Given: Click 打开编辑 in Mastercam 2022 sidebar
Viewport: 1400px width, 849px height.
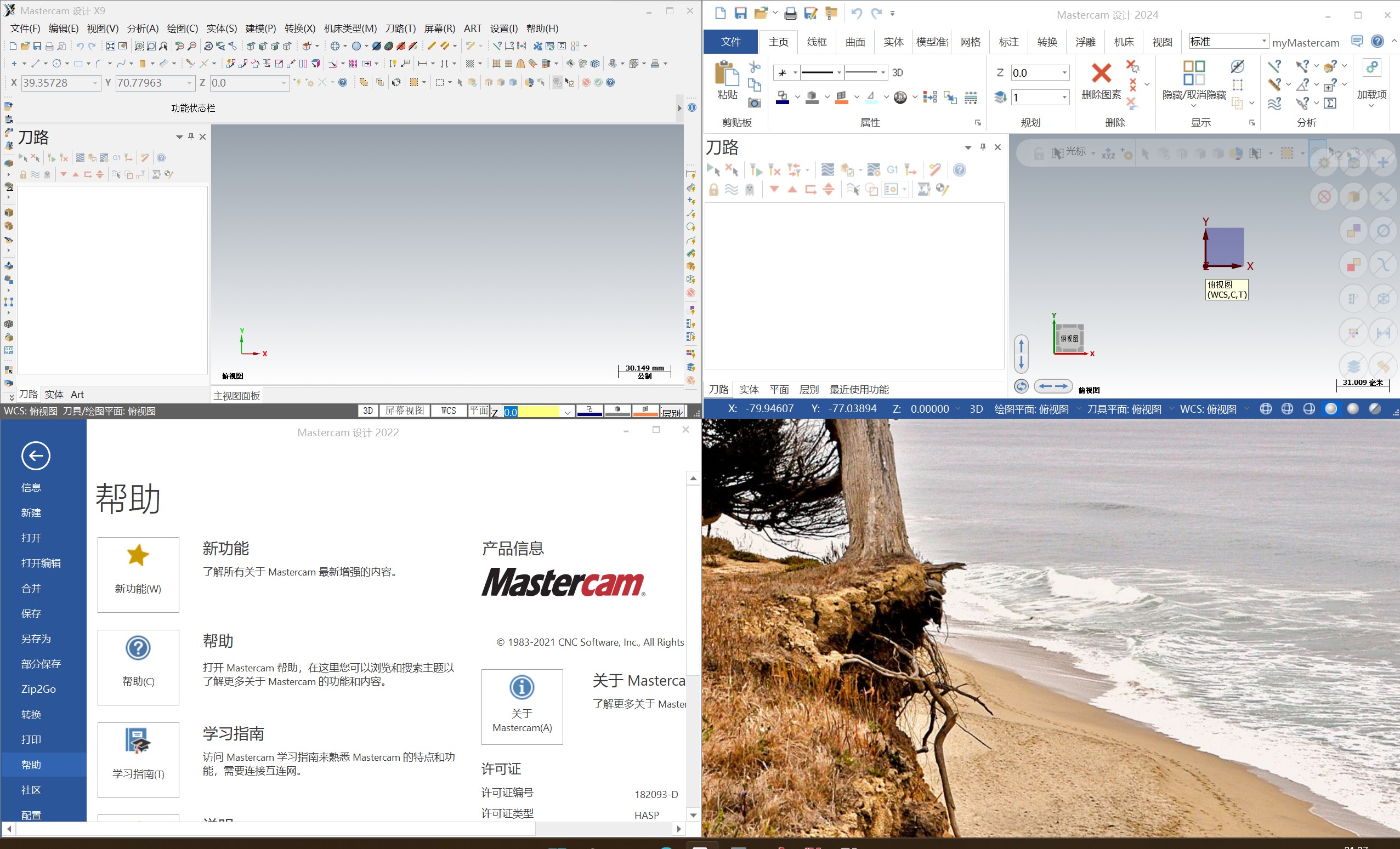Looking at the screenshot, I should click(x=41, y=563).
